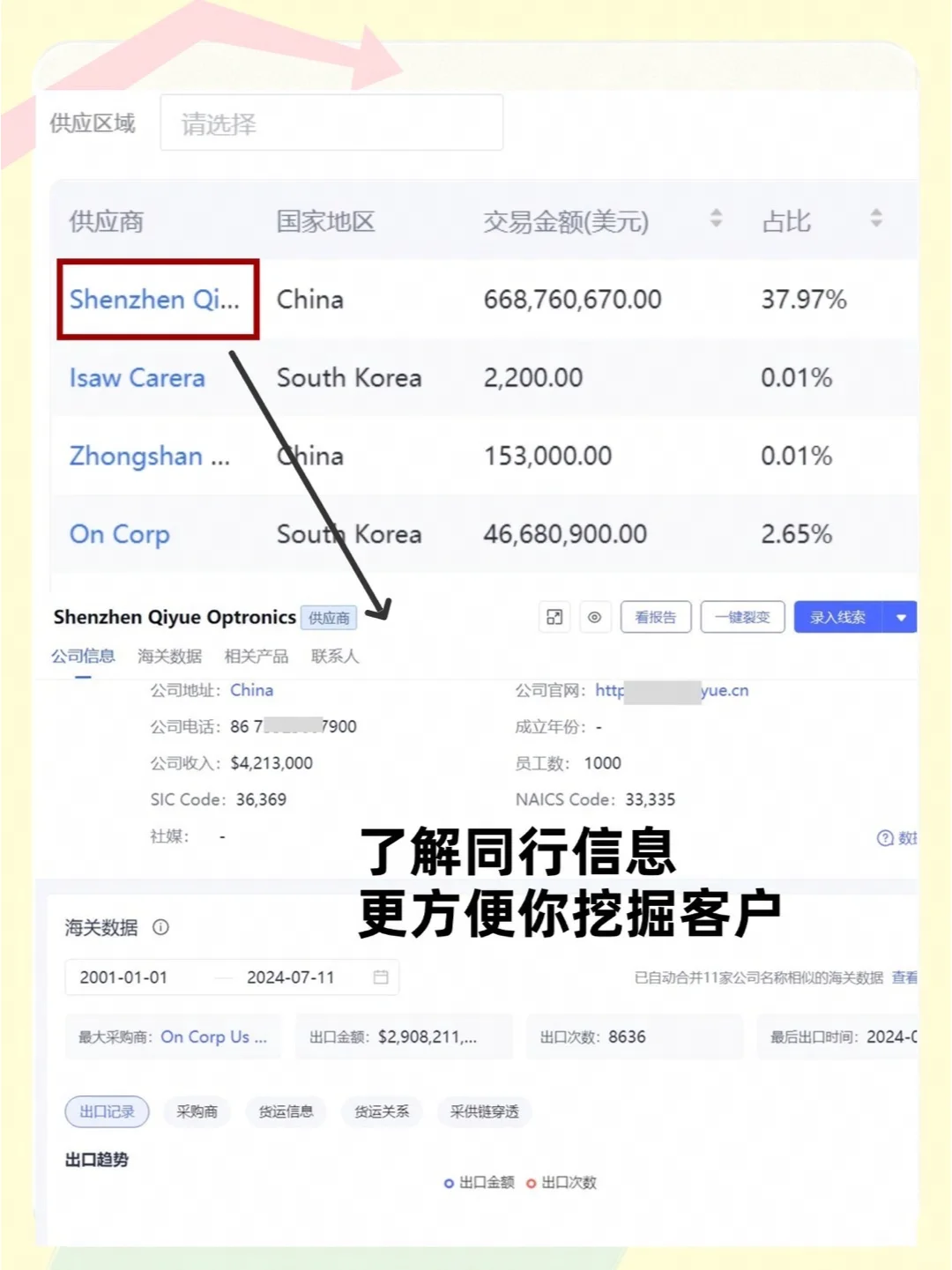Toggle the 出口次数 chart legend
The height and width of the screenshot is (1270, 952).
tap(569, 1183)
